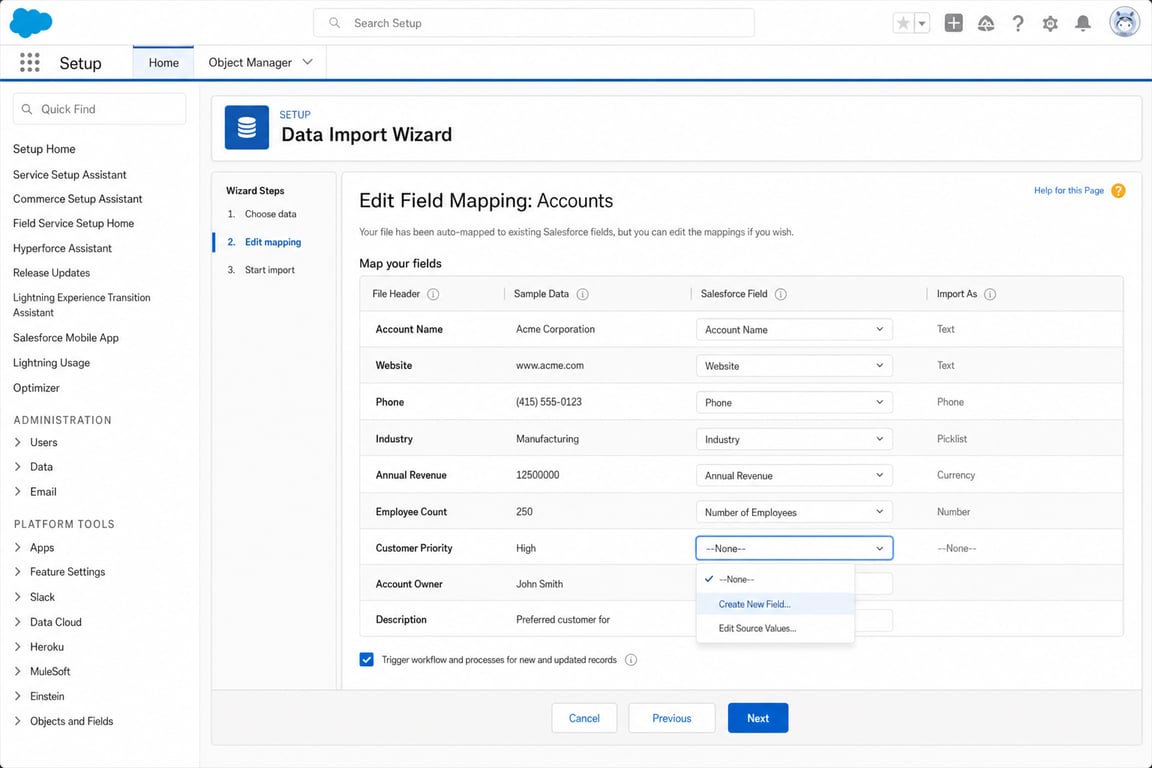
Task: Click the magnifier icon in Quick Find
Action: pos(27,110)
